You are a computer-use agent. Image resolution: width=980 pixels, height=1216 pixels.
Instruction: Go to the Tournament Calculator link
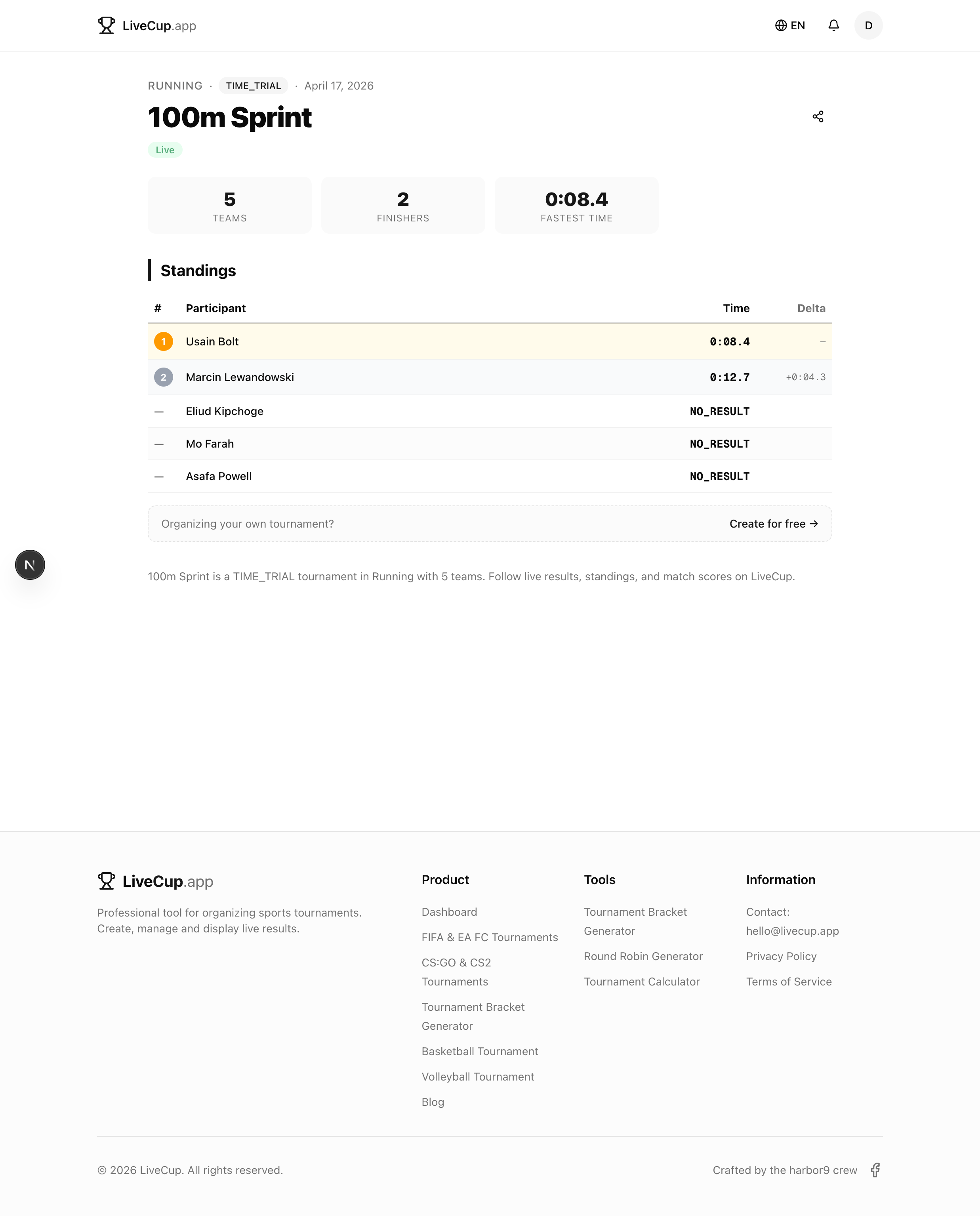click(x=641, y=982)
